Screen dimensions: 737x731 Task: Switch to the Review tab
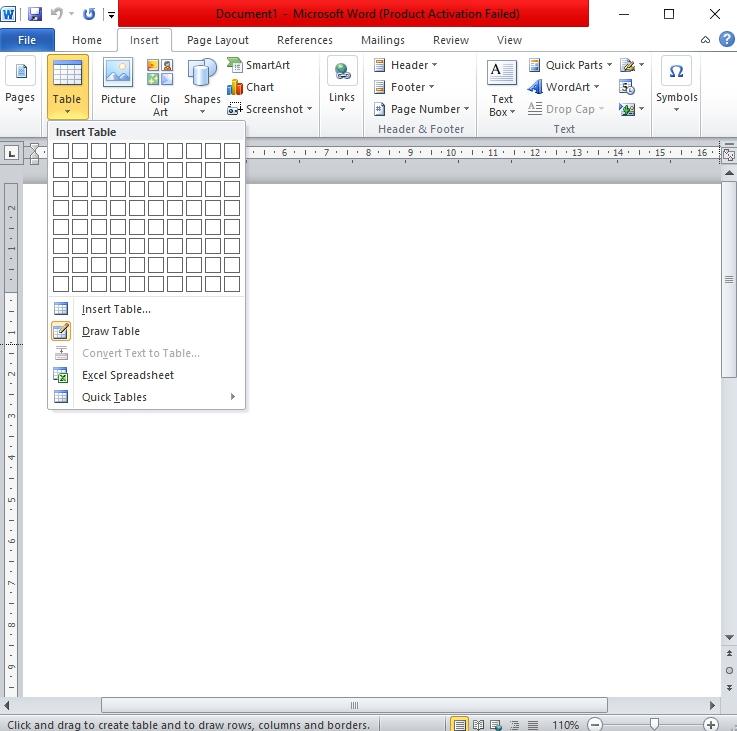point(450,40)
